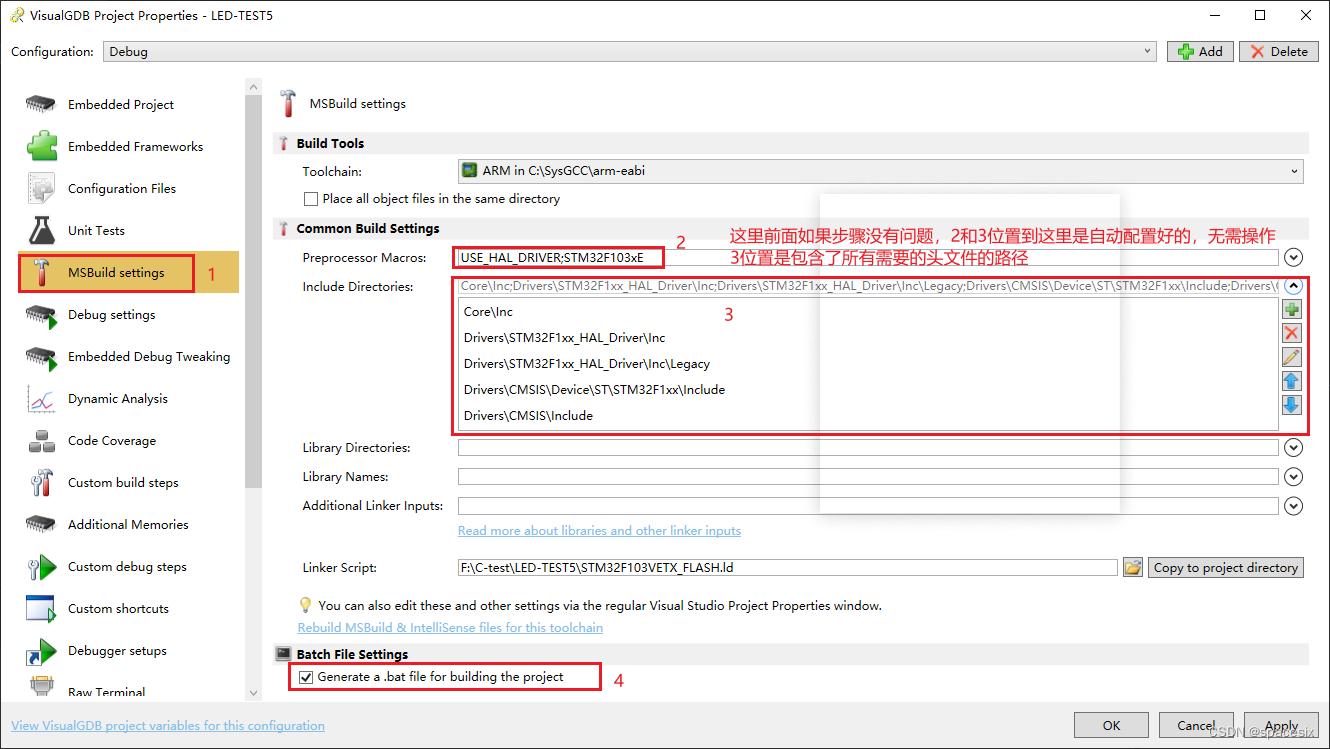
Task: Click Rebuild MSBuild & IntelliSense files link
Action: coord(450,628)
